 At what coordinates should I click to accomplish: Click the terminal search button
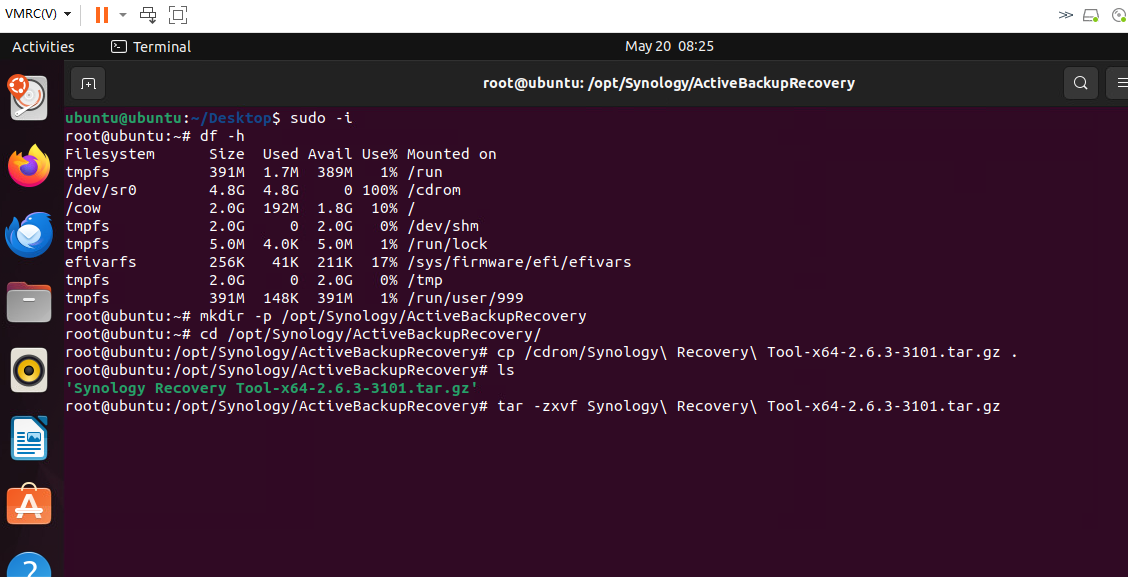pos(1081,83)
